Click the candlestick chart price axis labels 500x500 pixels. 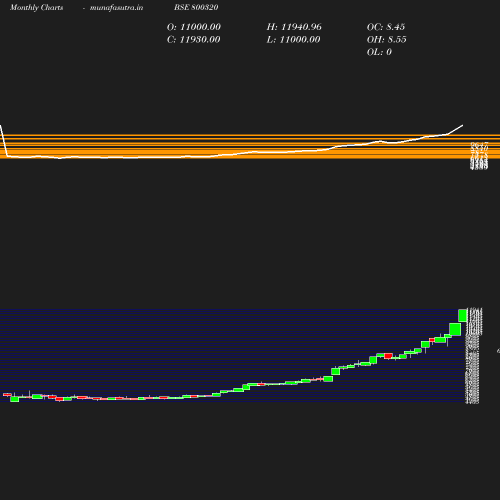473,355
